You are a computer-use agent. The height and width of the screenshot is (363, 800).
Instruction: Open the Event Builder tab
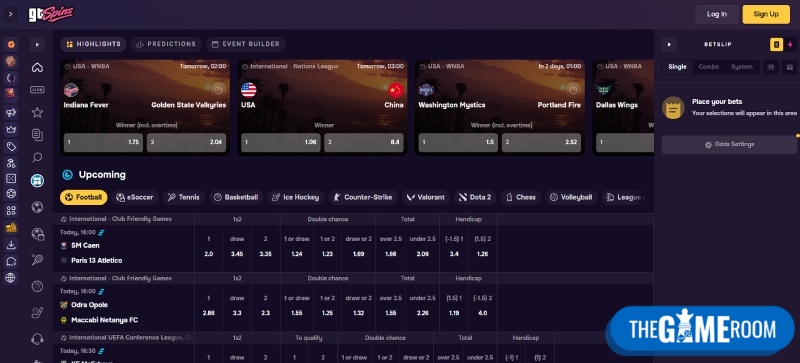point(245,44)
